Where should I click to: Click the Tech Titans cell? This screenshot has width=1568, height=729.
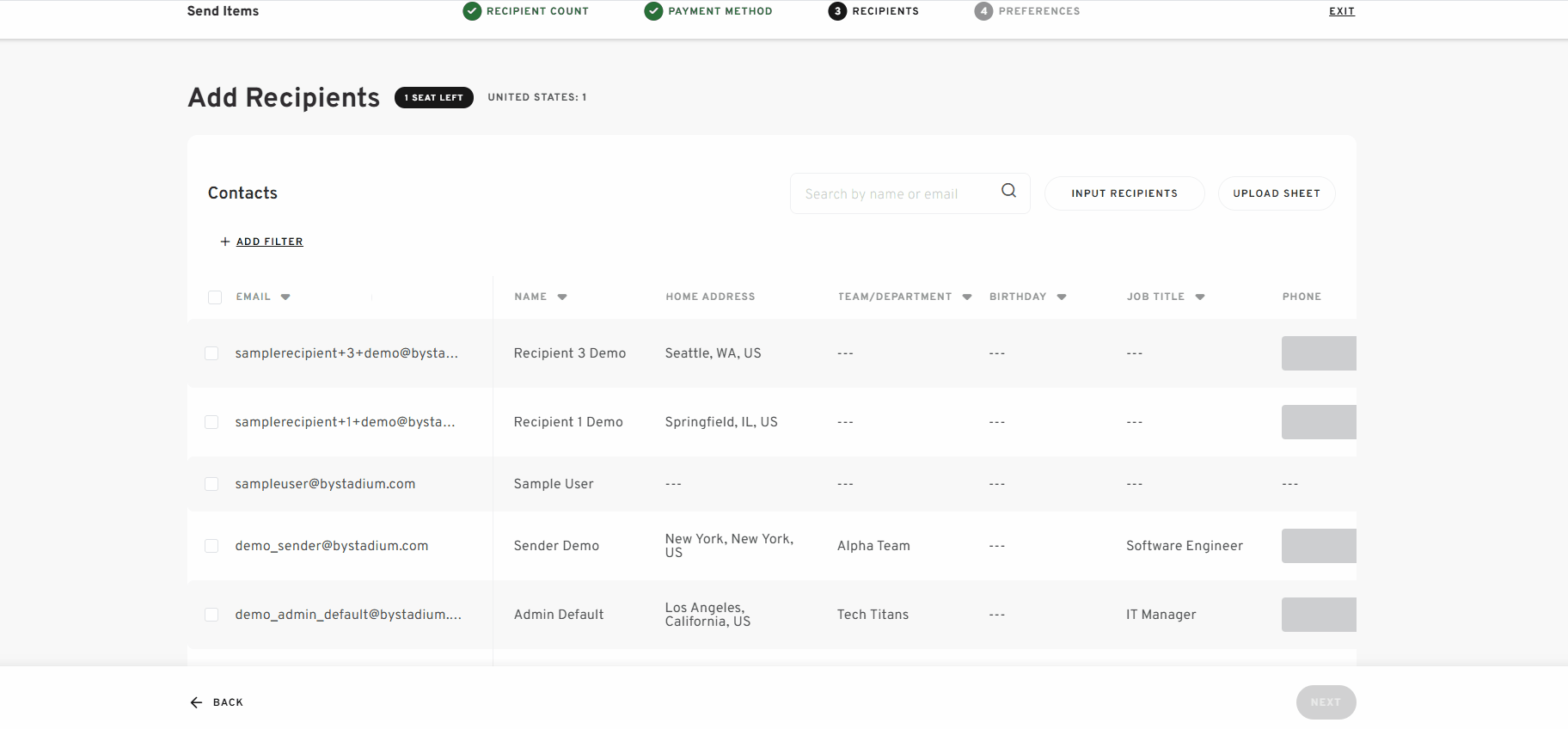(873, 615)
